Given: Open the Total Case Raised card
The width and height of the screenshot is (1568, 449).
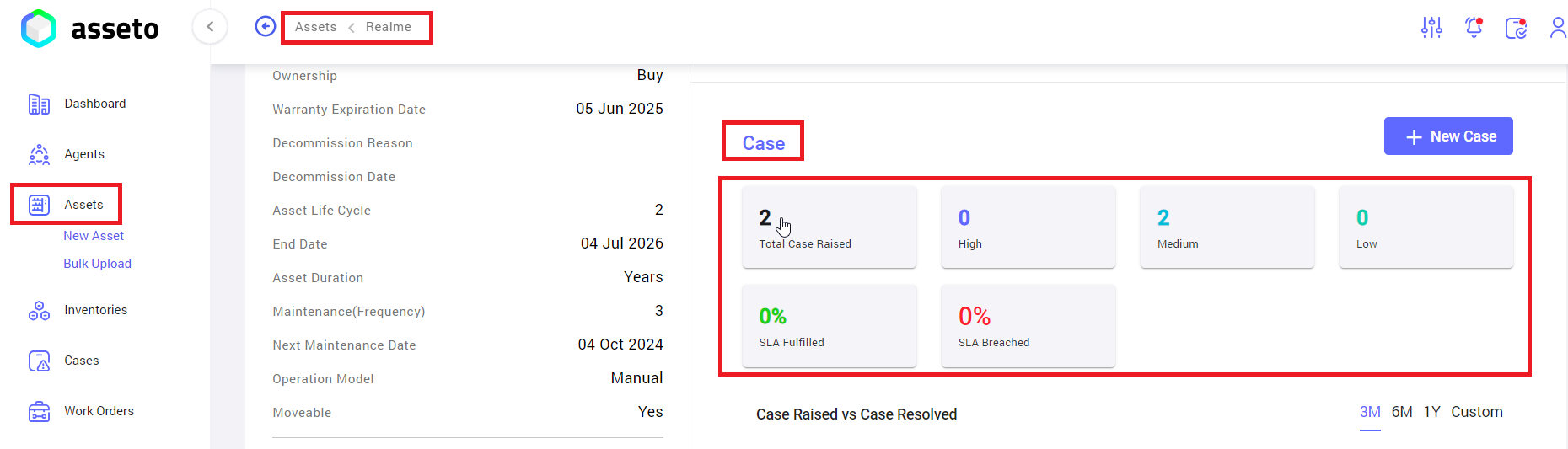Looking at the screenshot, I should click(830, 227).
